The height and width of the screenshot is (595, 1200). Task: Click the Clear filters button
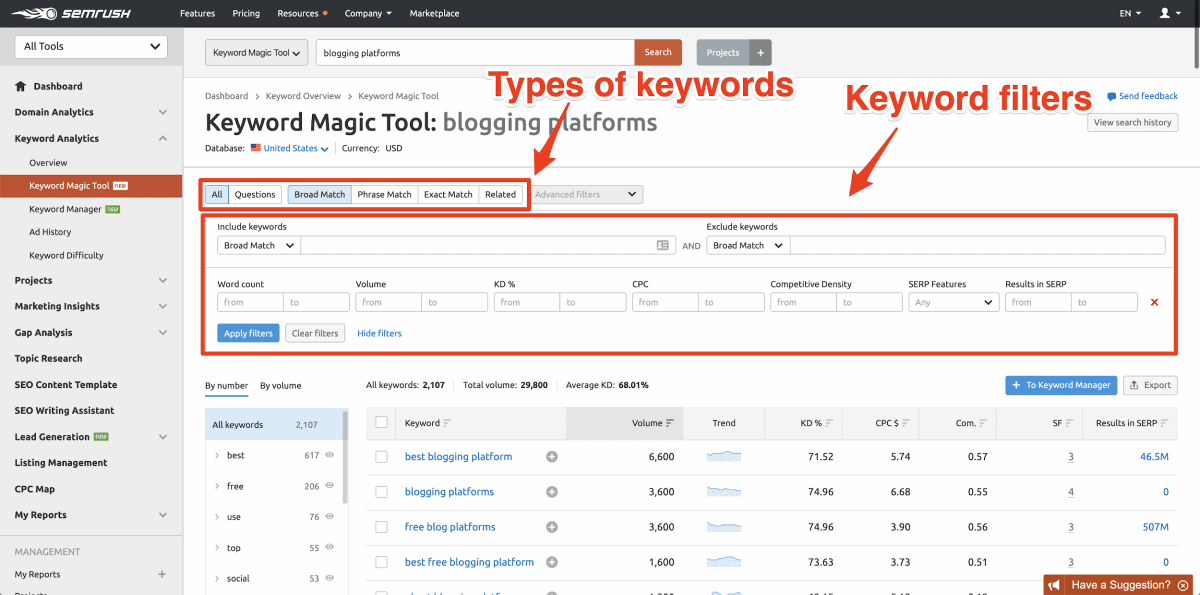click(315, 333)
